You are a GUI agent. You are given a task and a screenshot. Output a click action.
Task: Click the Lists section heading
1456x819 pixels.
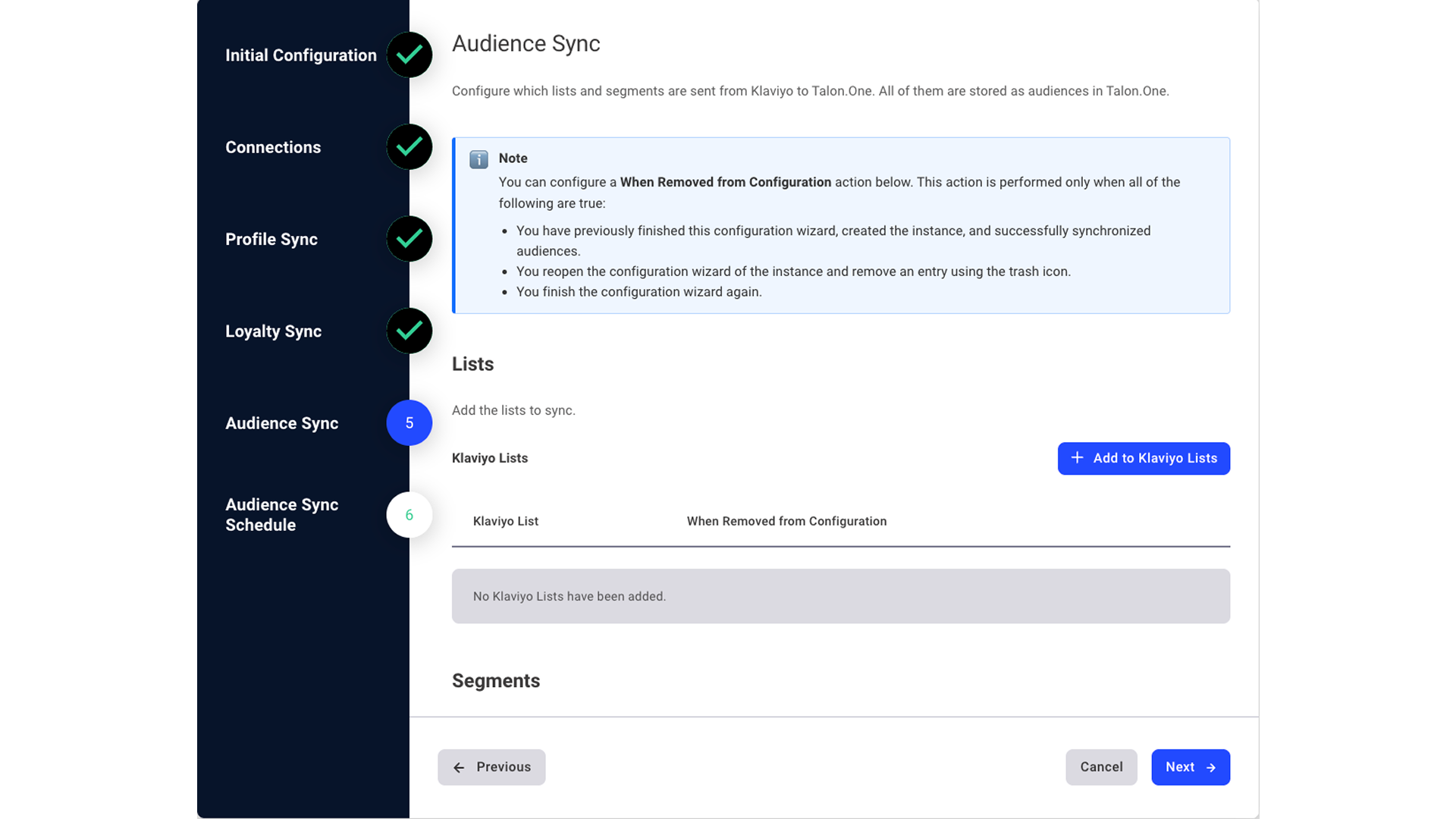pyautogui.click(x=472, y=364)
